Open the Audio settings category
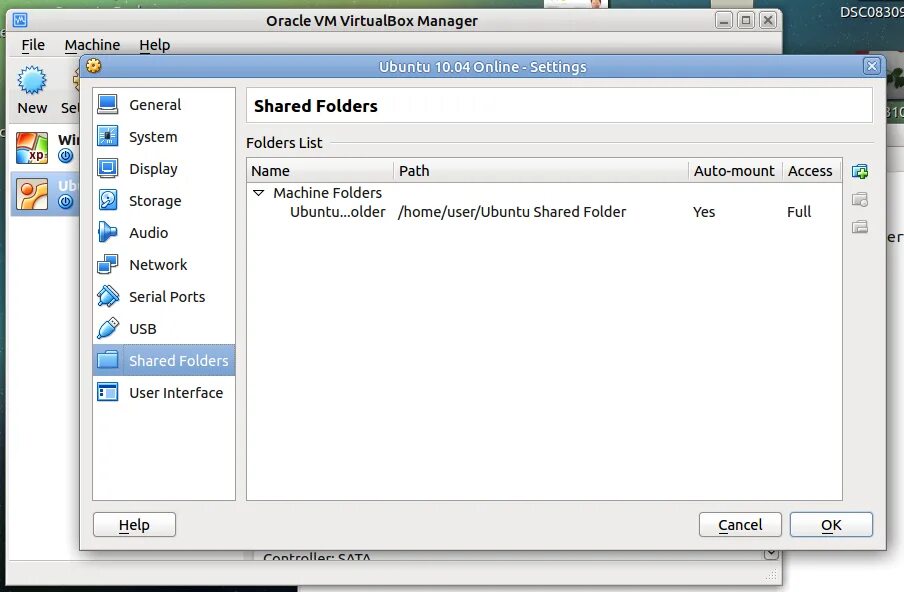This screenshot has height=592, width=904. click(x=164, y=233)
